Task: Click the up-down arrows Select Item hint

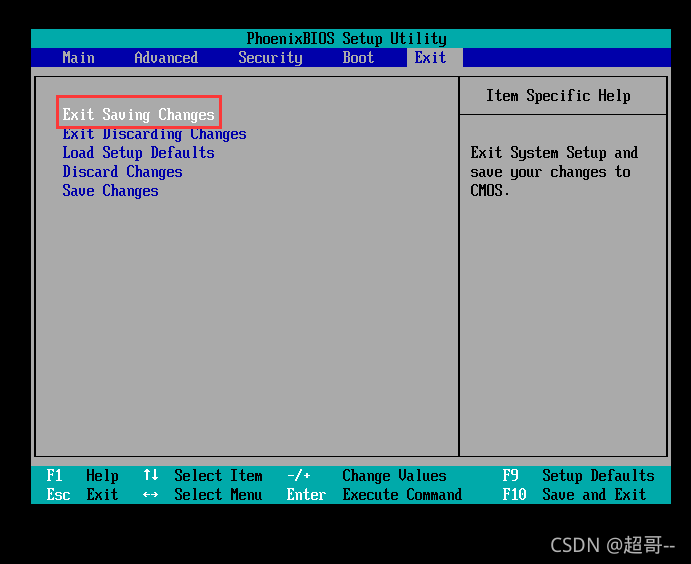Action: pyautogui.click(x=203, y=475)
